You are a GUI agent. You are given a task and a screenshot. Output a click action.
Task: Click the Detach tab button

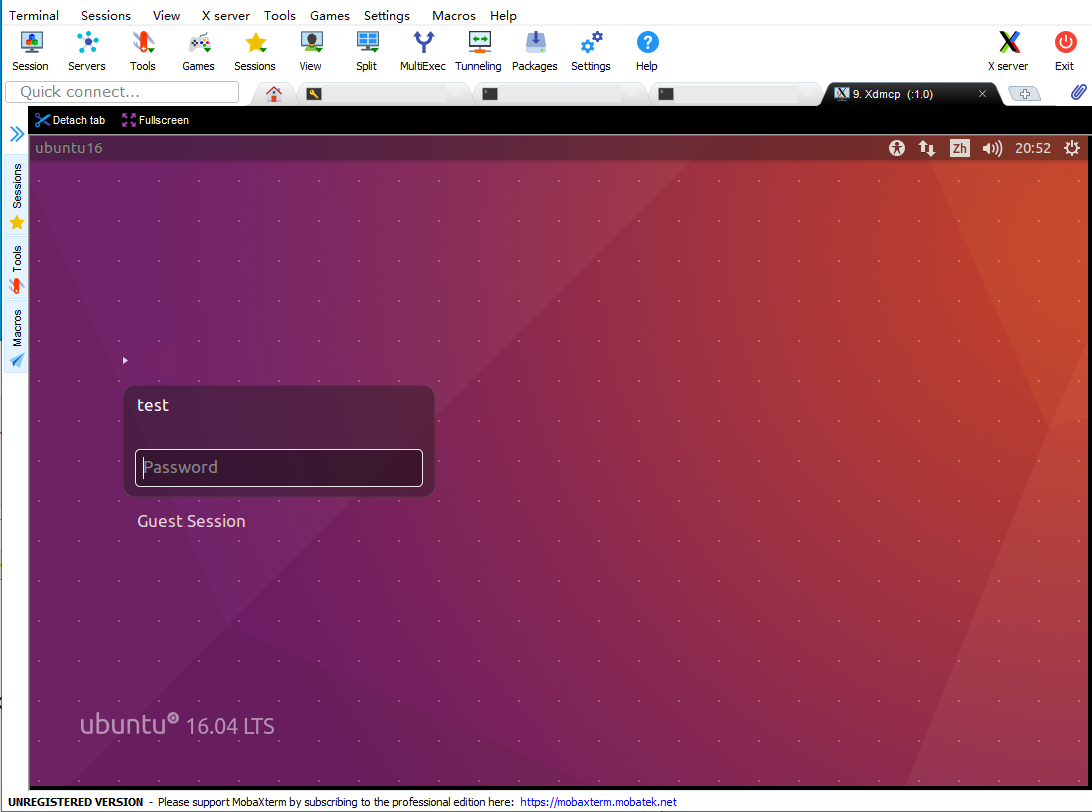[x=69, y=120]
